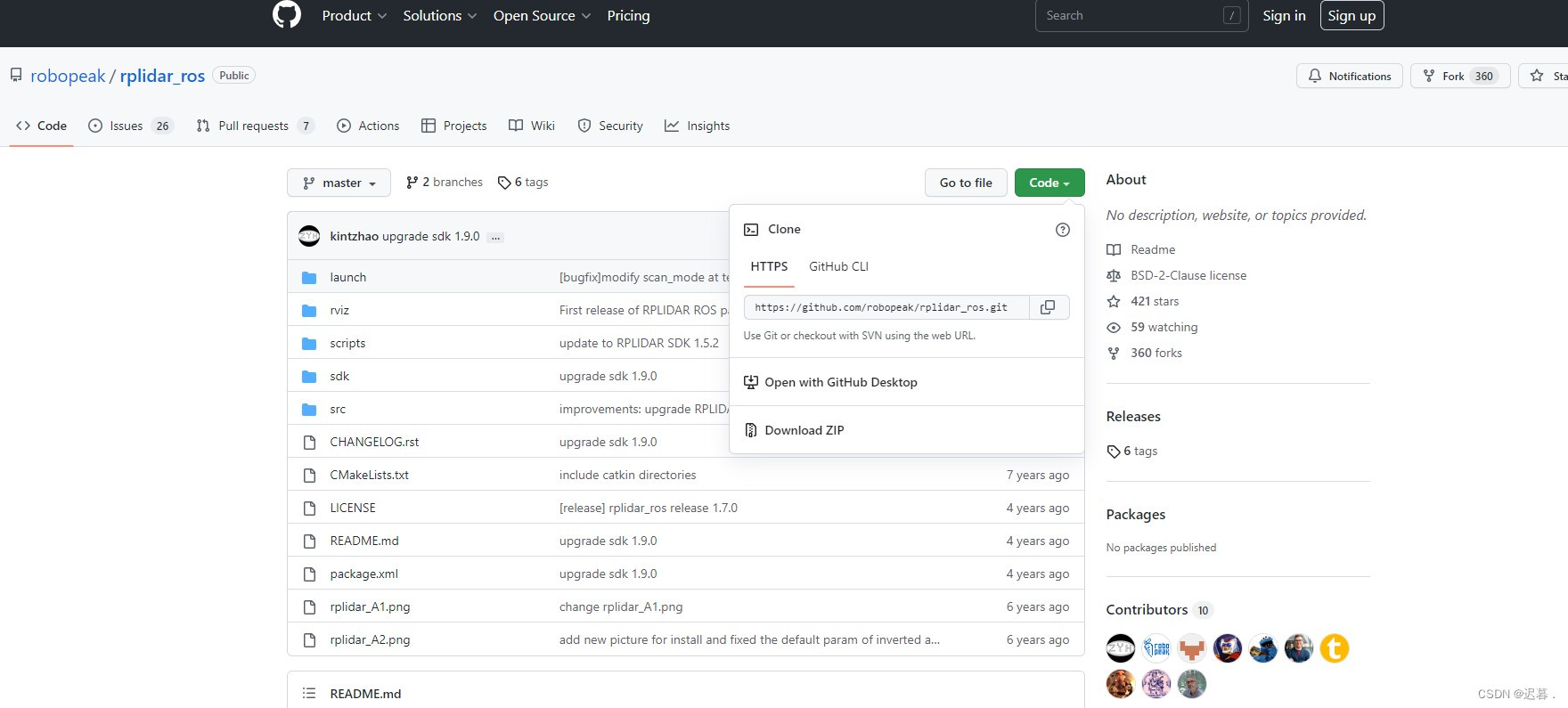Open CMakeLists.txt file
1568x708 pixels.
[x=369, y=475]
